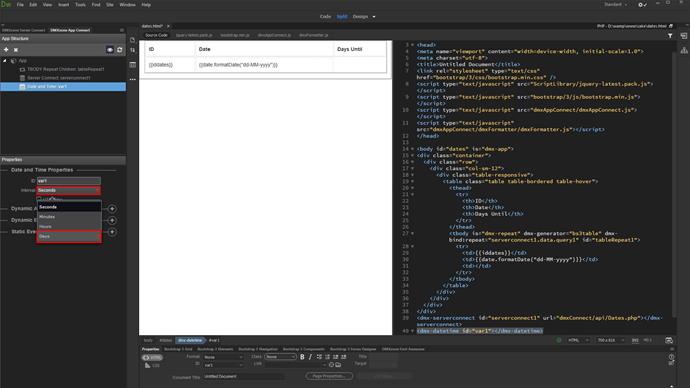
Task: Choose Minutes in the interval list
Action: coord(69,217)
